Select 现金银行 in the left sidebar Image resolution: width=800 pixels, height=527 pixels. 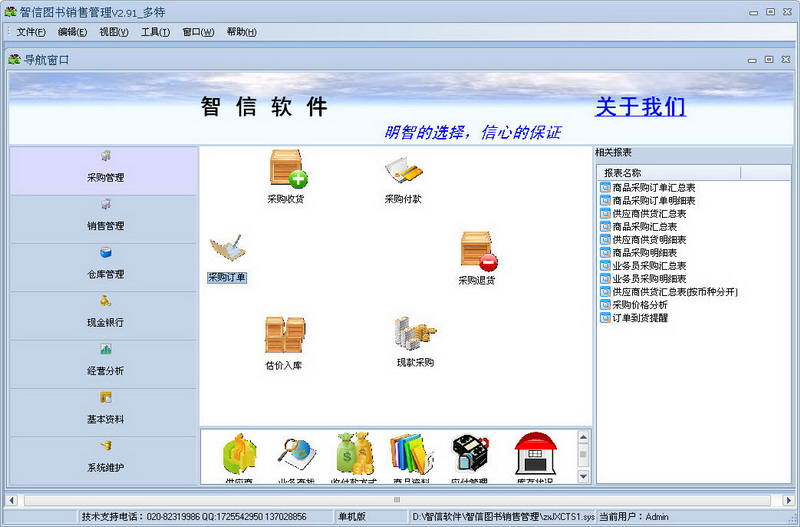click(104, 316)
